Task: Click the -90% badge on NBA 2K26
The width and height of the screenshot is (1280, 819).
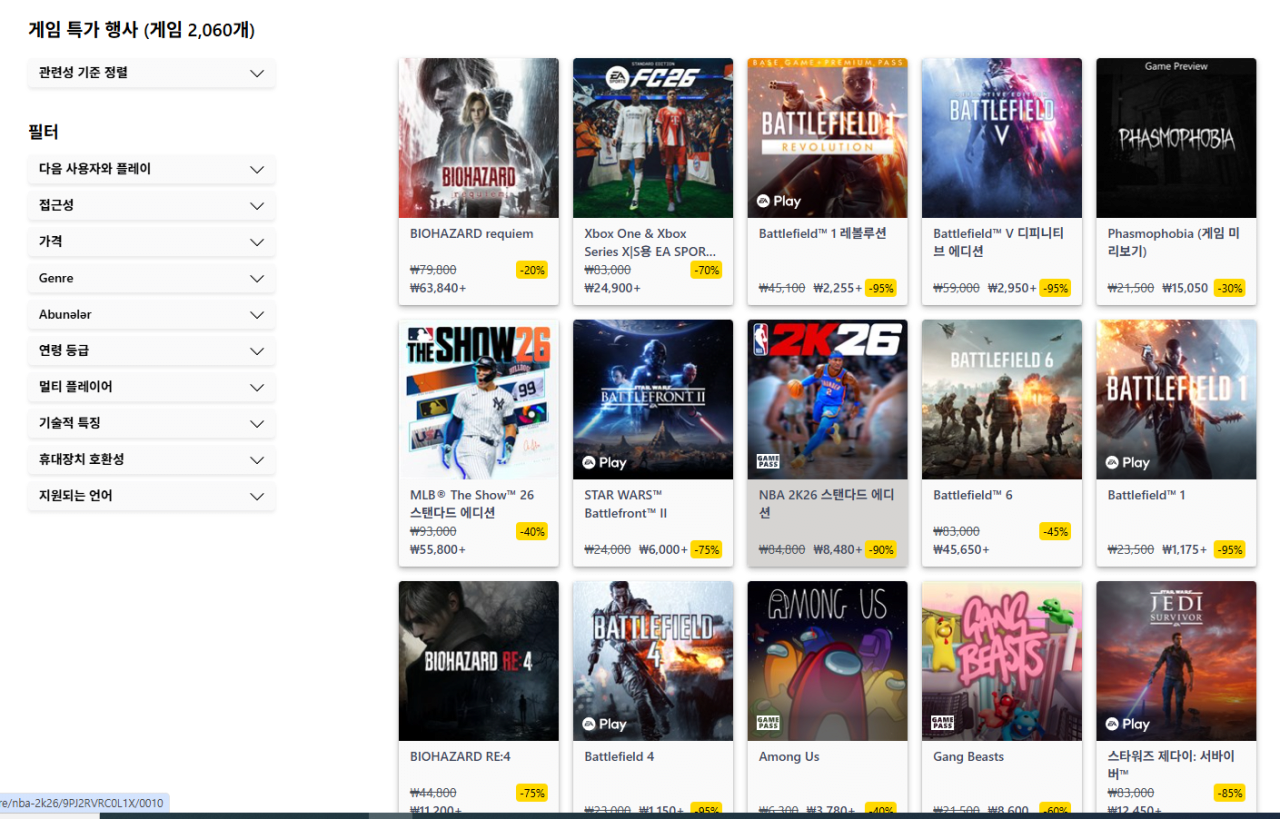Action: [x=881, y=550]
